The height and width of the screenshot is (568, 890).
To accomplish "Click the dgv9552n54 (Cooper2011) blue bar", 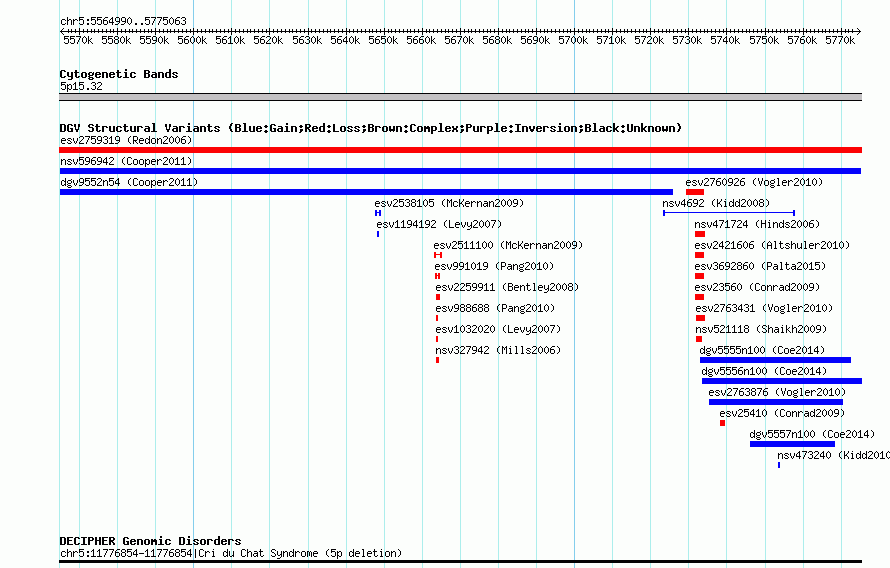I will point(366,192).
